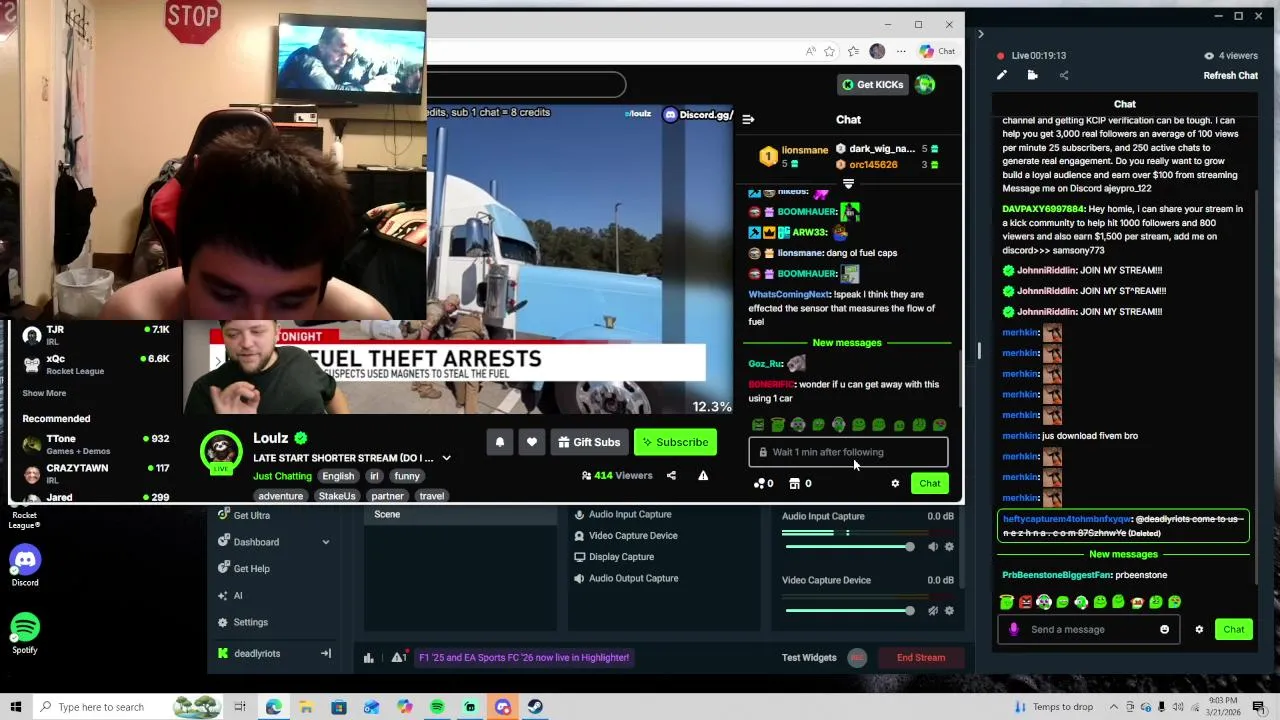Click the Gift Subs button
The height and width of the screenshot is (720, 1280).
[588, 442]
